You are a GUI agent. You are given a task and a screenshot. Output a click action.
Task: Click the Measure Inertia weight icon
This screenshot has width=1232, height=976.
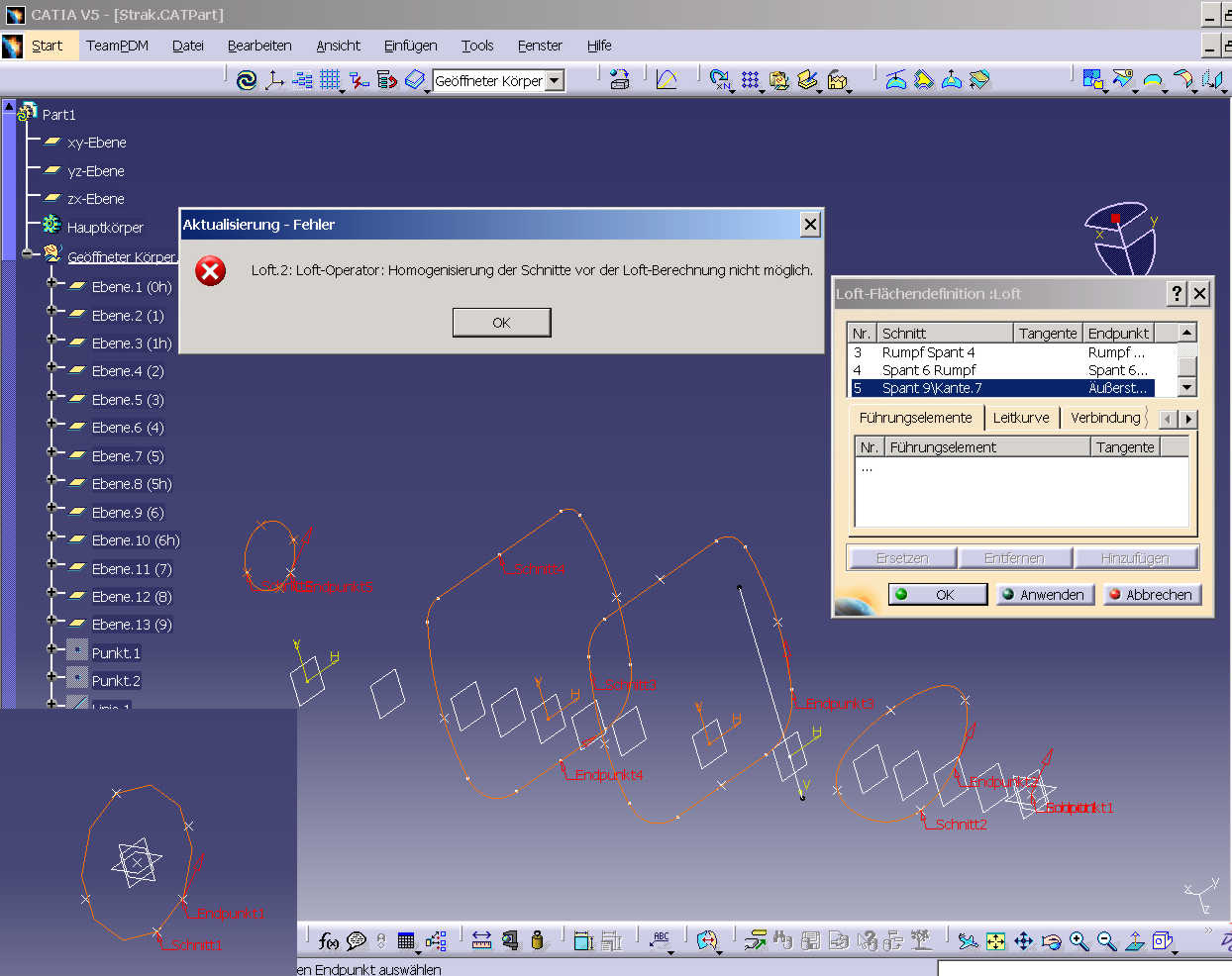pos(537,940)
